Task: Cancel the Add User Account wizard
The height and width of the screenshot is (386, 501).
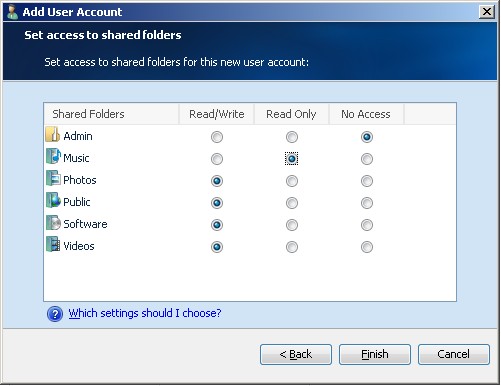Action: [454, 354]
